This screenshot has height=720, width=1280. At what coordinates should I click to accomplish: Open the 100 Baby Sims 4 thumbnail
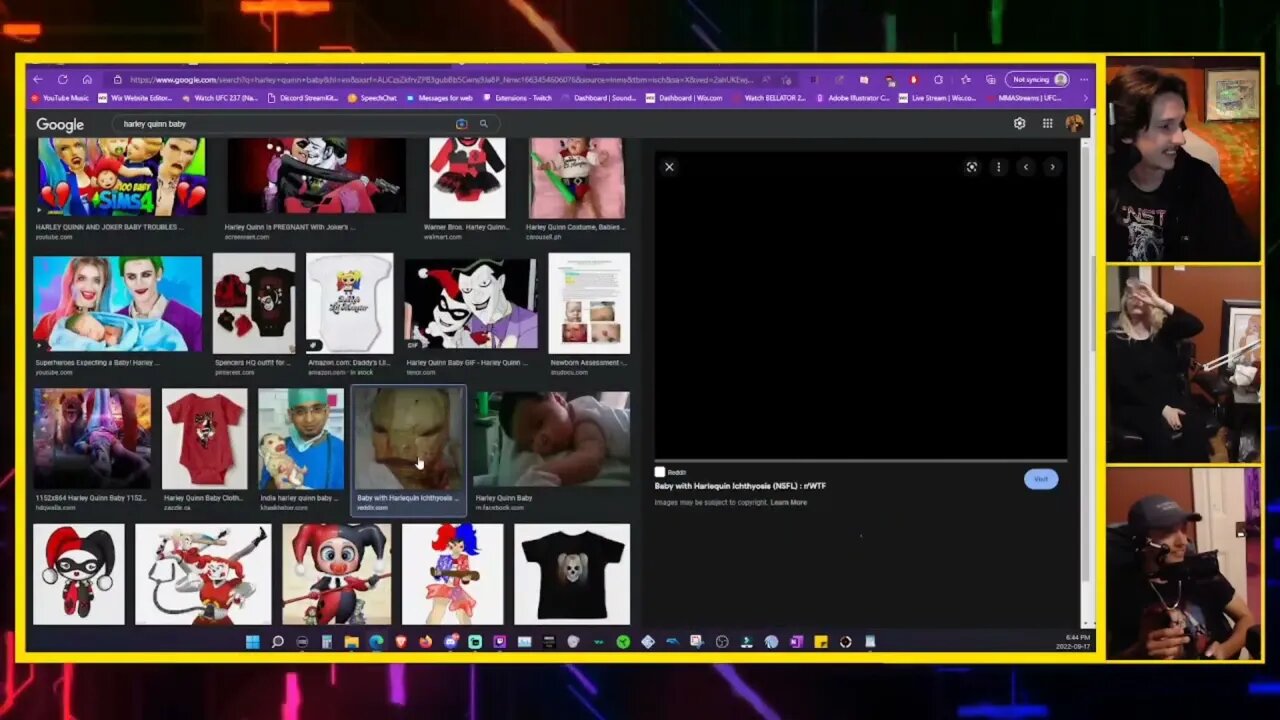click(120, 177)
